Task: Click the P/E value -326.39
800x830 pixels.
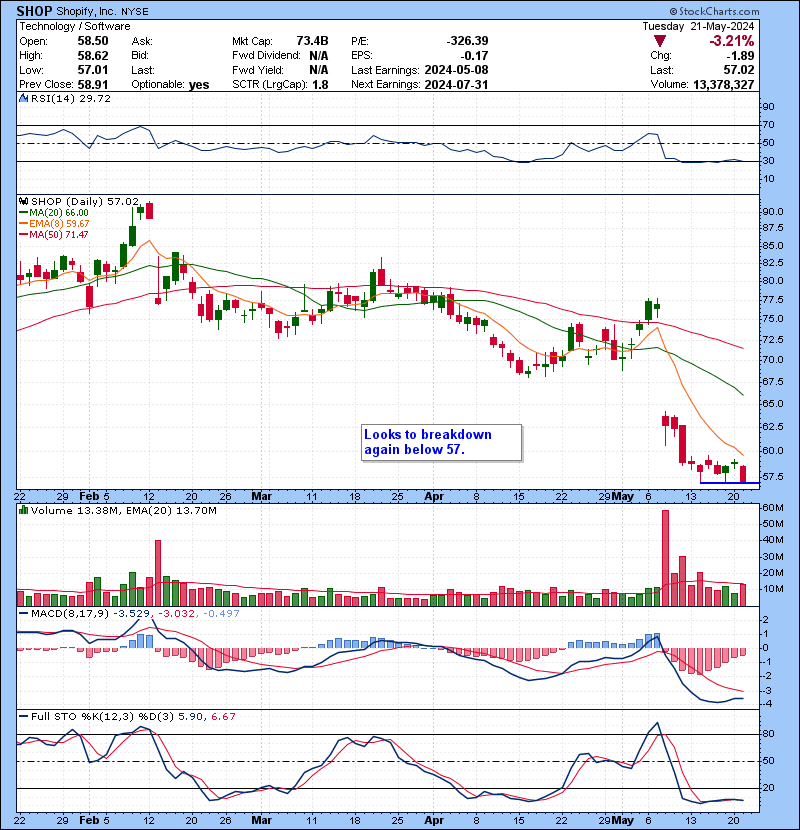Action: pos(468,41)
